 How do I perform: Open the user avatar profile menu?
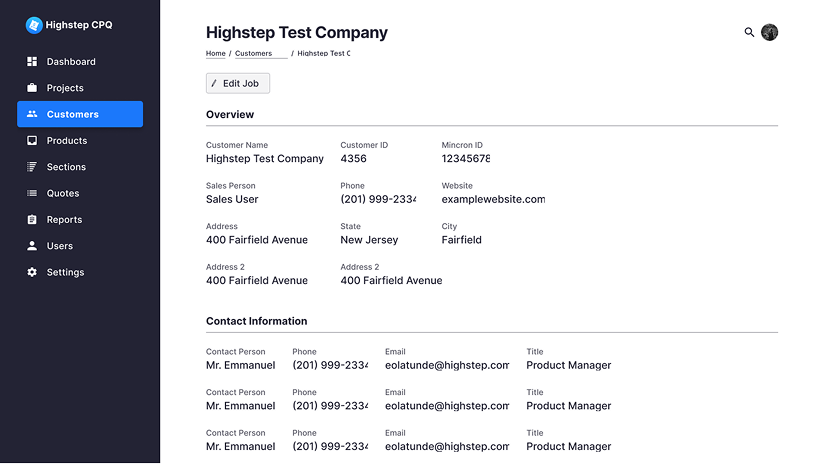click(769, 32)
